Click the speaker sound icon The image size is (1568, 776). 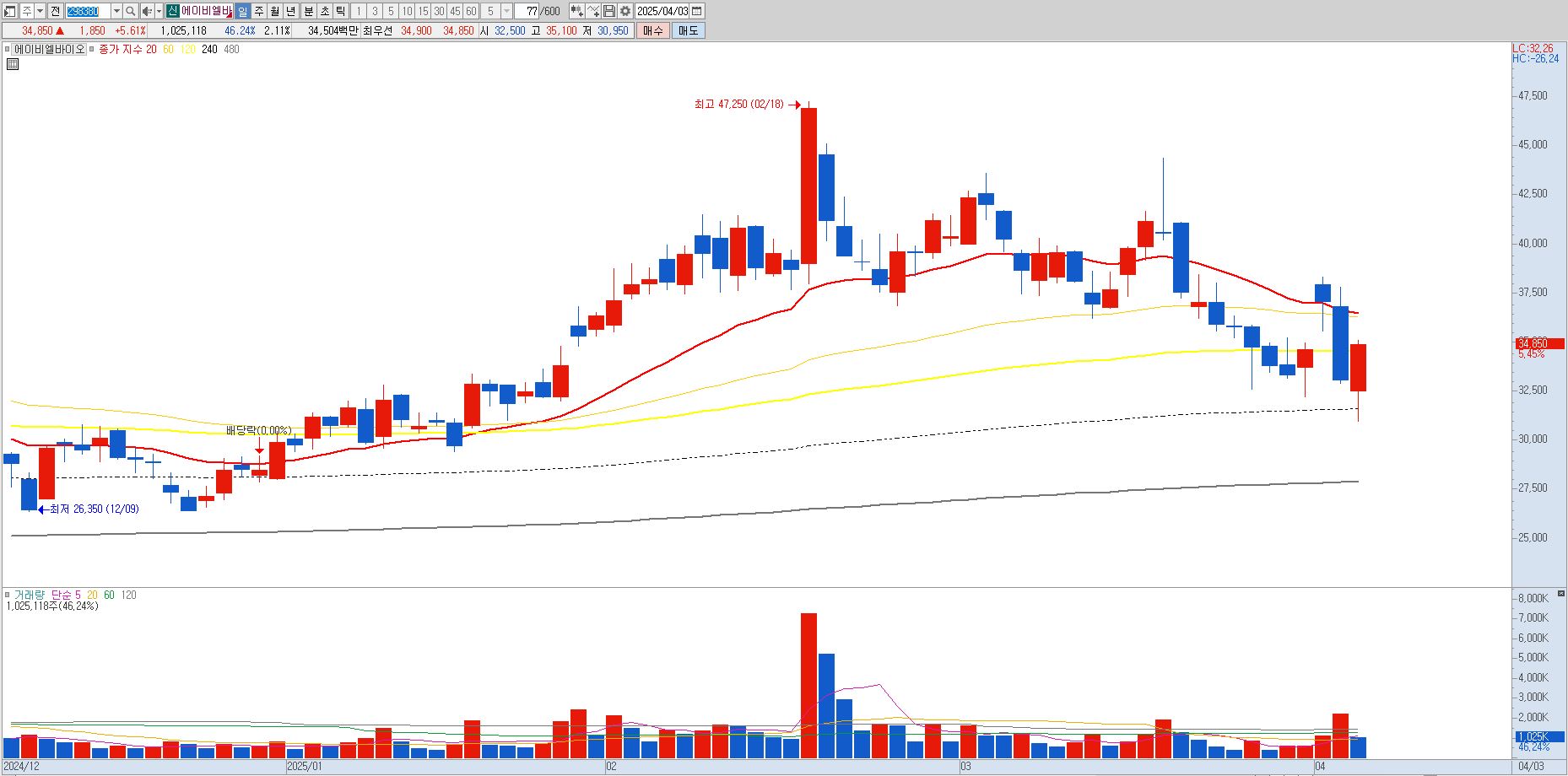click(147, 11)
